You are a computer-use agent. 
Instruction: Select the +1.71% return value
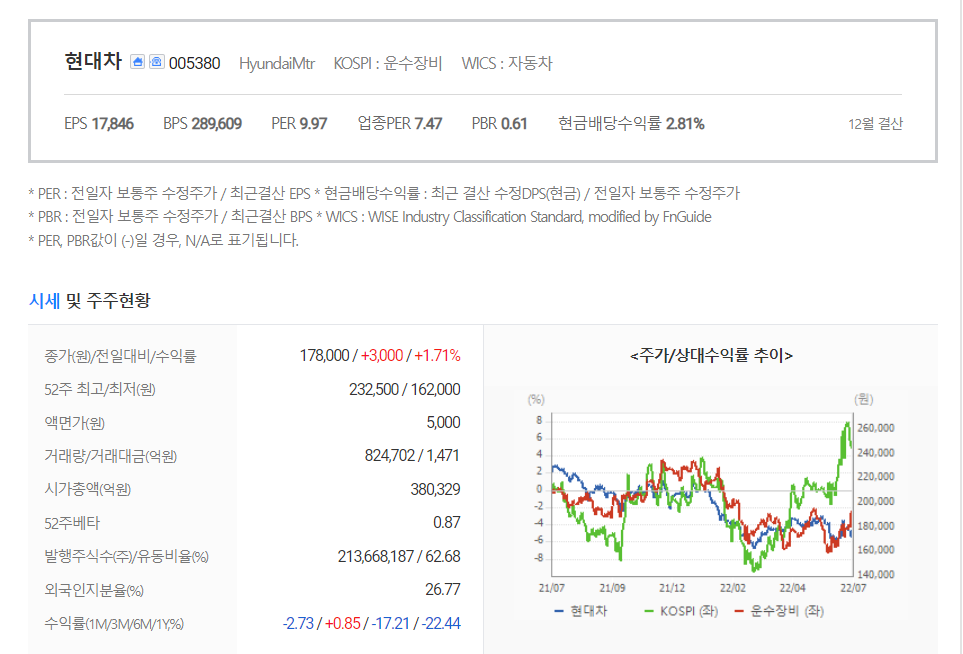437,356
